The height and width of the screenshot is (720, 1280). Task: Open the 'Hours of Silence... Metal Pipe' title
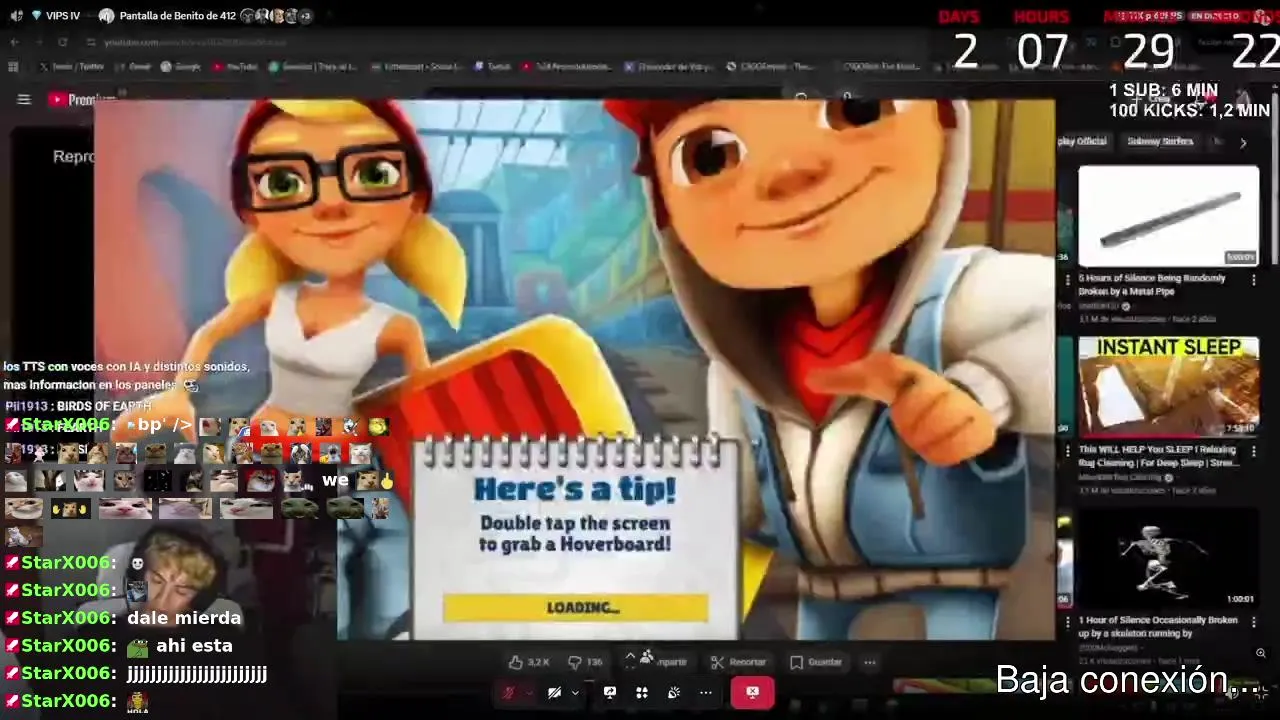click(1152, 285)
